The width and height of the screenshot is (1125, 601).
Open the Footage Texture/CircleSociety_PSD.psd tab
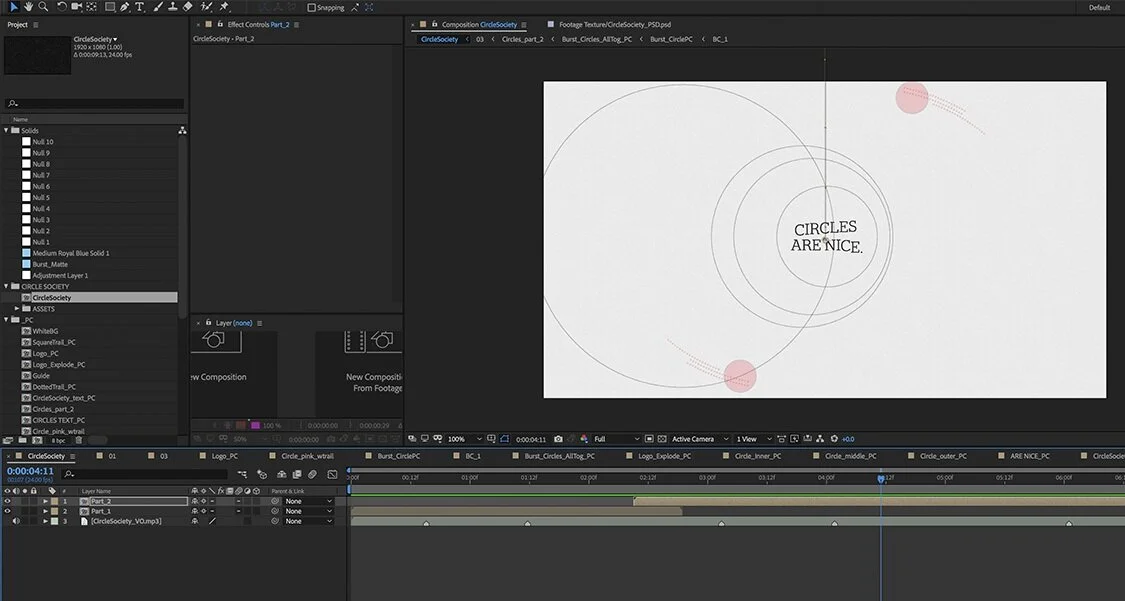point(615,24)
